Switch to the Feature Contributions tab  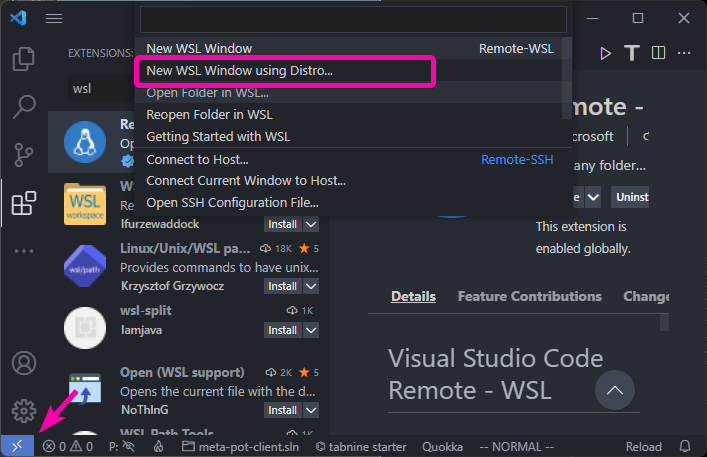[530, 296]
